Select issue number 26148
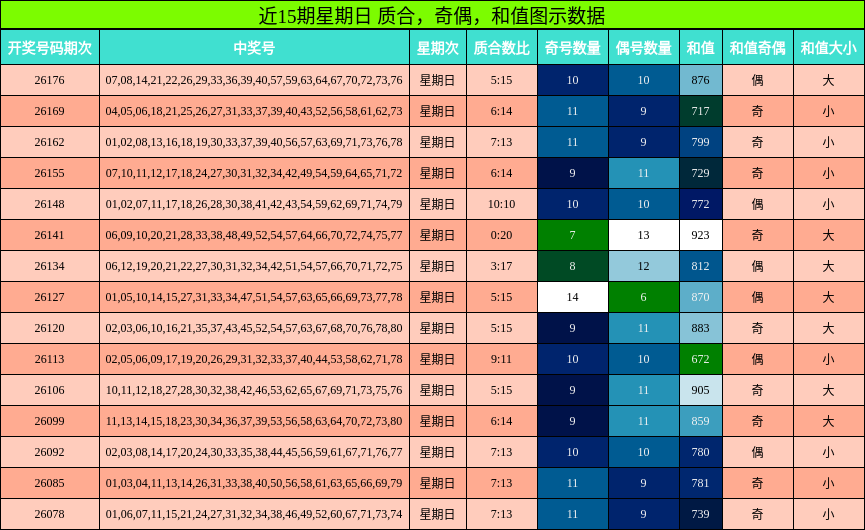Viewport: 865px width, 530px height. tap(50, 204)
